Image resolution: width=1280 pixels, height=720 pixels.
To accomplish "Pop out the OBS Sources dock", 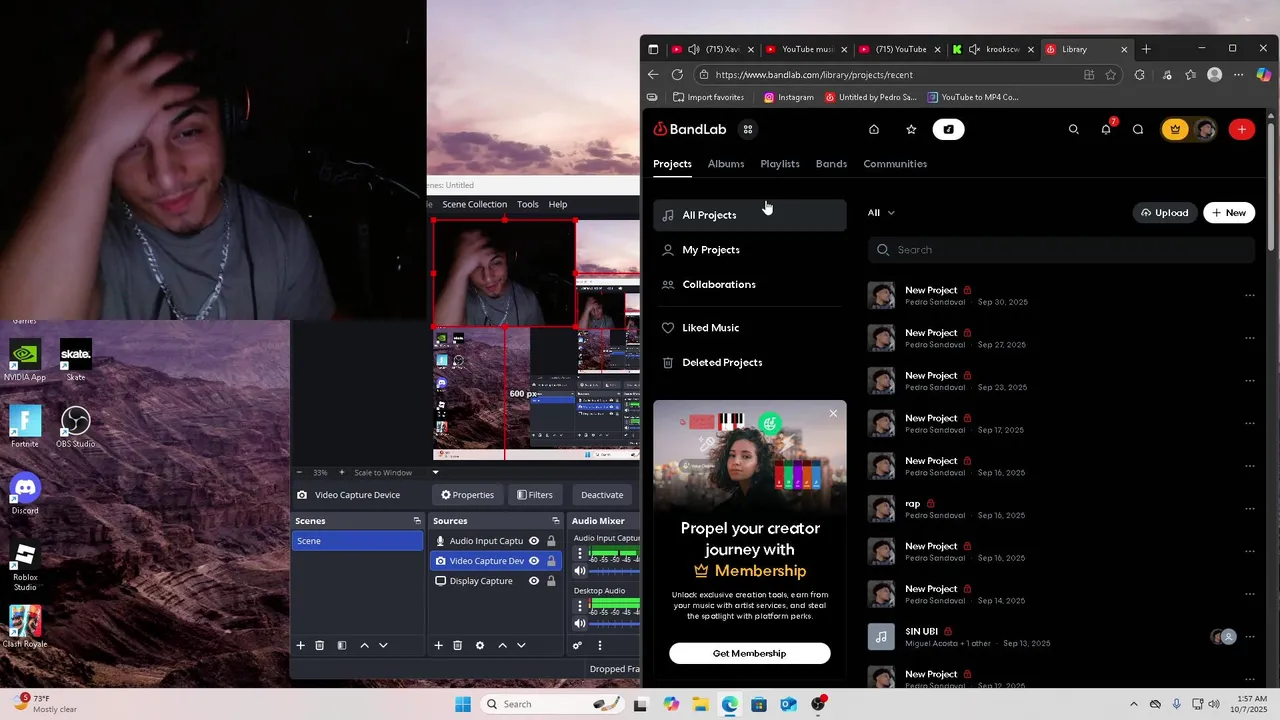I will click(556, 521).
